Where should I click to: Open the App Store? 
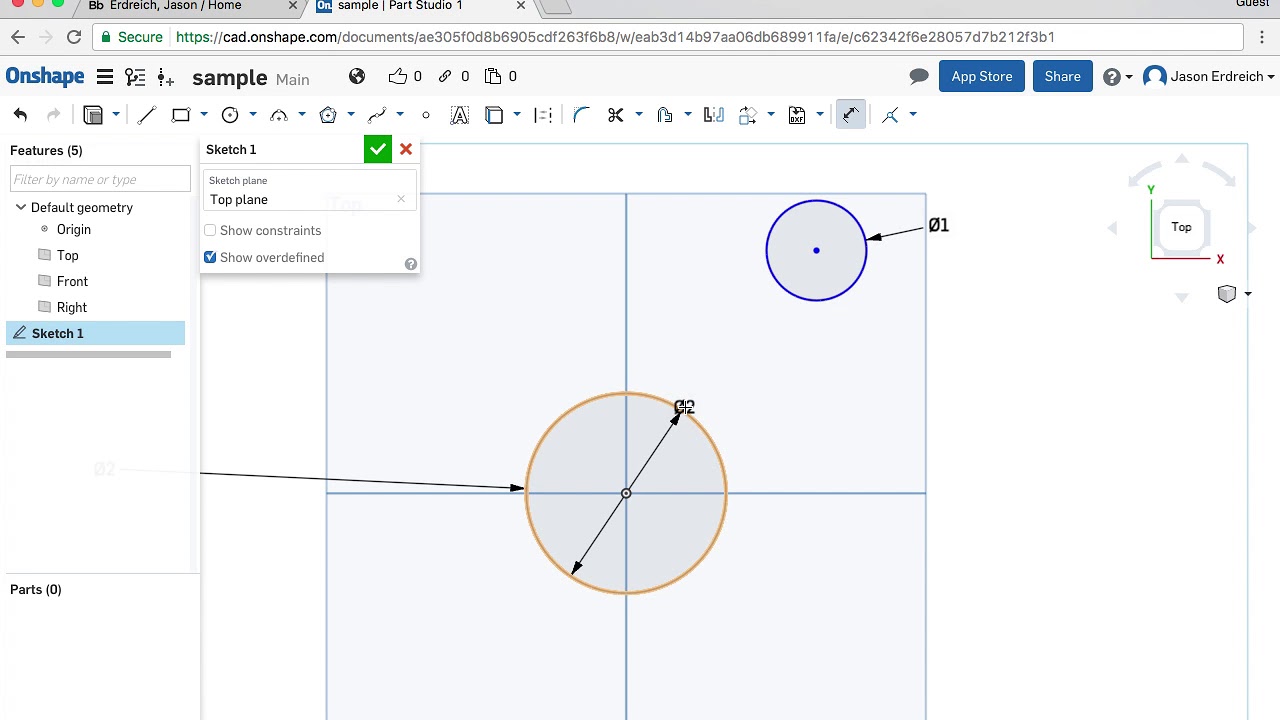(981, 77)
